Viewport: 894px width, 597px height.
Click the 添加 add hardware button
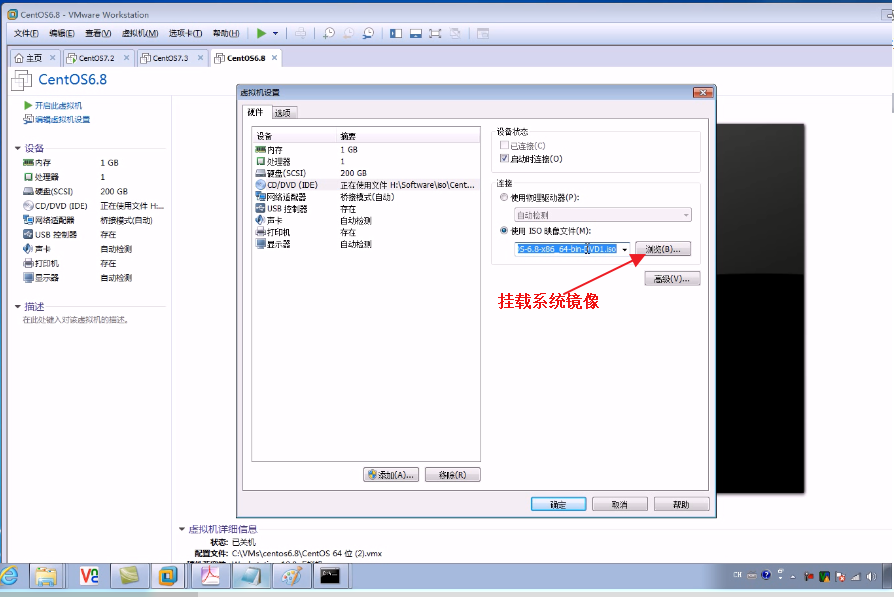pos(391,475)
